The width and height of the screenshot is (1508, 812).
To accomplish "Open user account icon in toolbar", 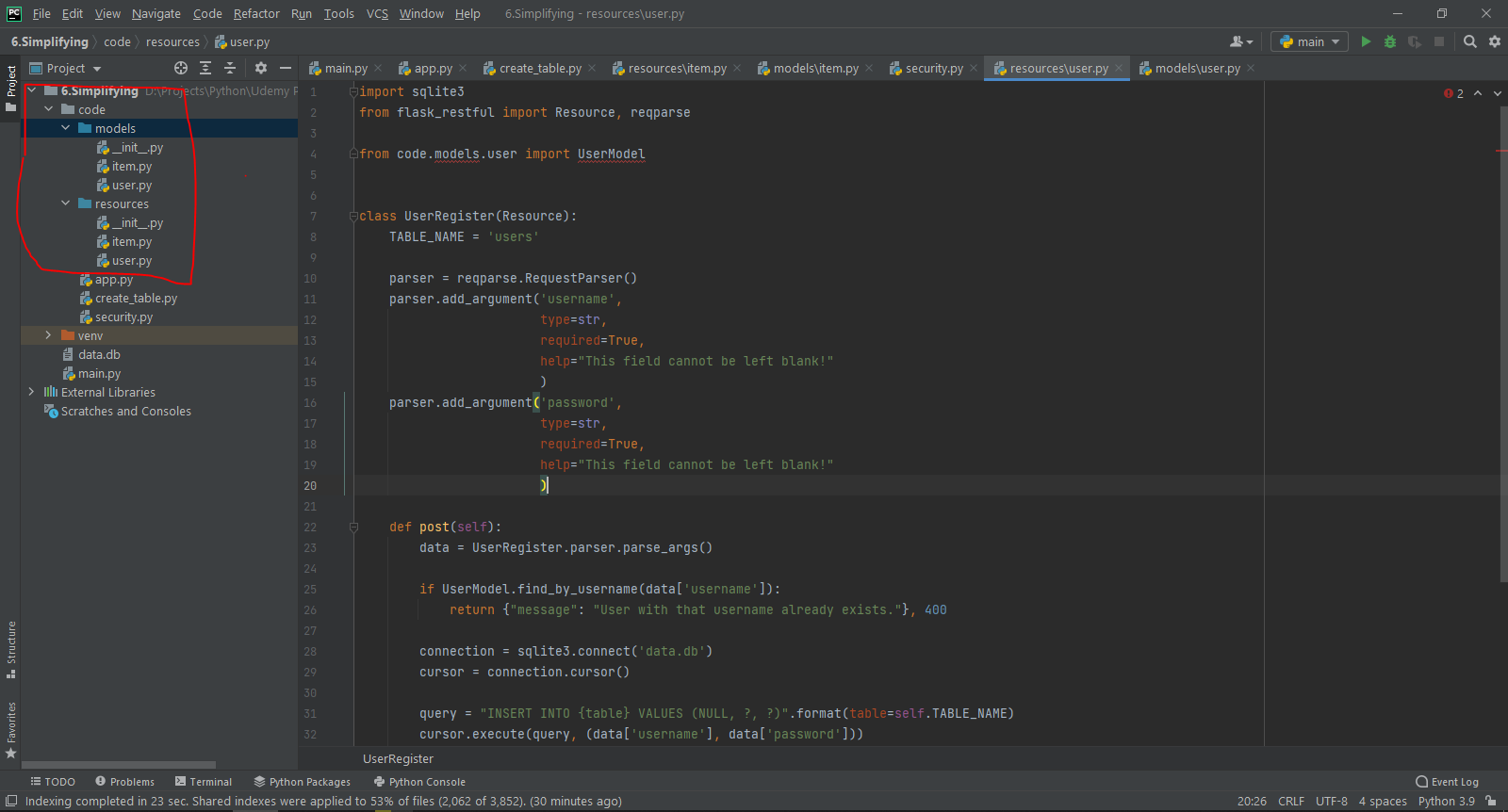I will point(1241,41).
